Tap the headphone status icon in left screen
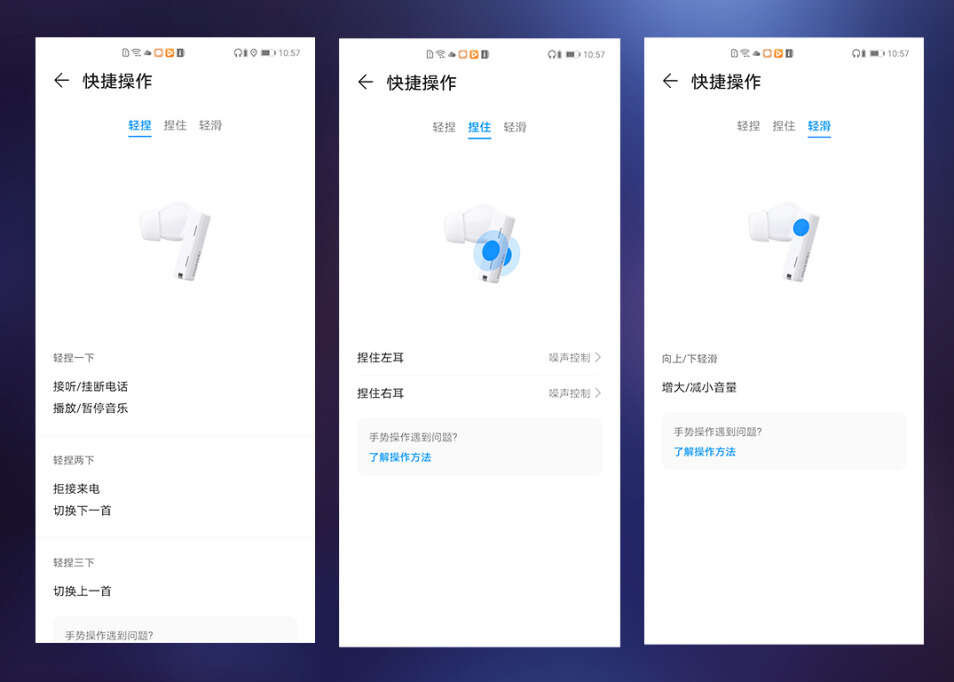This screenshot has height=682, width=954. click(x=237, y=53)
